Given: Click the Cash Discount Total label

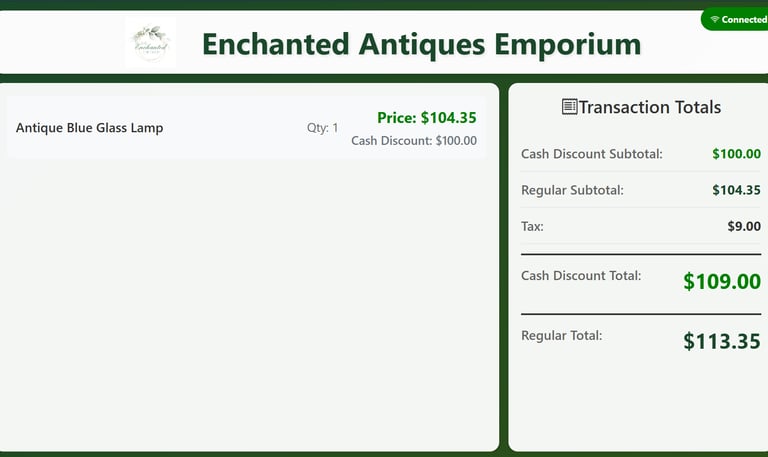Looking at the screenshot, I should [581, 276].
